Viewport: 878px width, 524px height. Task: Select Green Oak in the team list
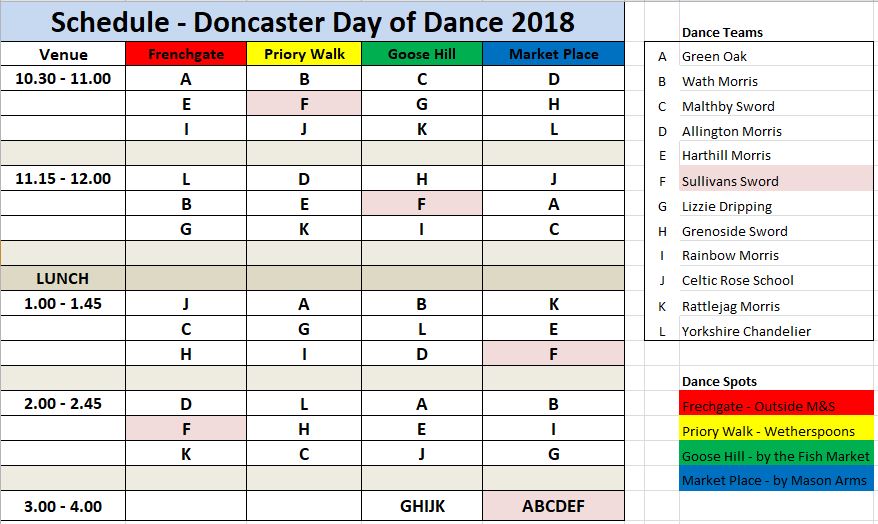click(x=714, y=56)
